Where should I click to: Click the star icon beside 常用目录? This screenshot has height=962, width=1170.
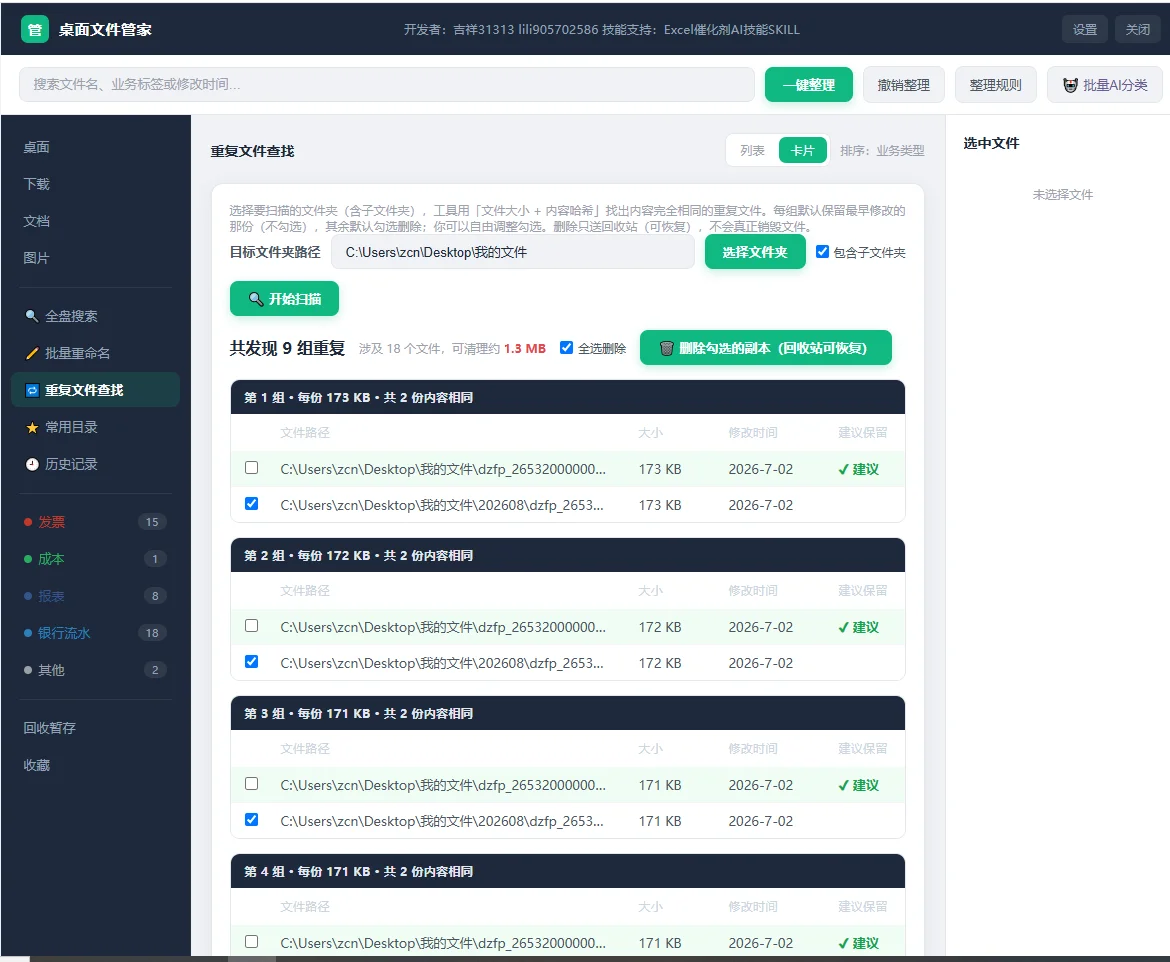tap(32, 428)
